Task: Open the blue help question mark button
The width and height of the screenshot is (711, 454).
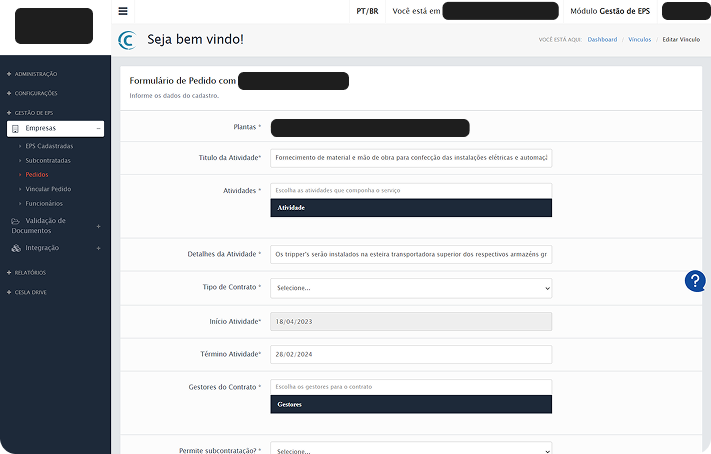Action: coord(695,281)
